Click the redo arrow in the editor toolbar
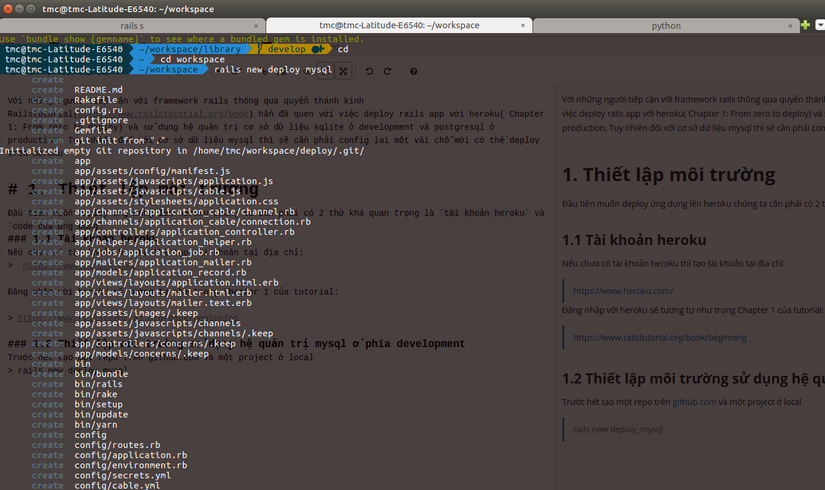The height and width of the screenshot is (490, 825). (387, 71)
